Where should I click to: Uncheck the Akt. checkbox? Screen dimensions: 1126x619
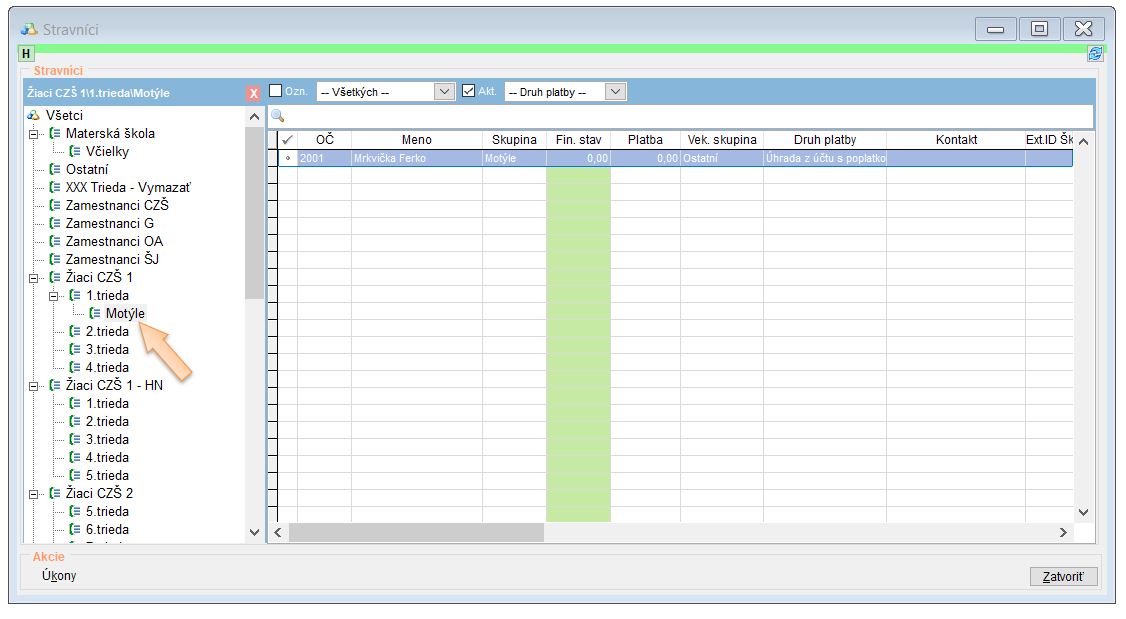(469, 91)
